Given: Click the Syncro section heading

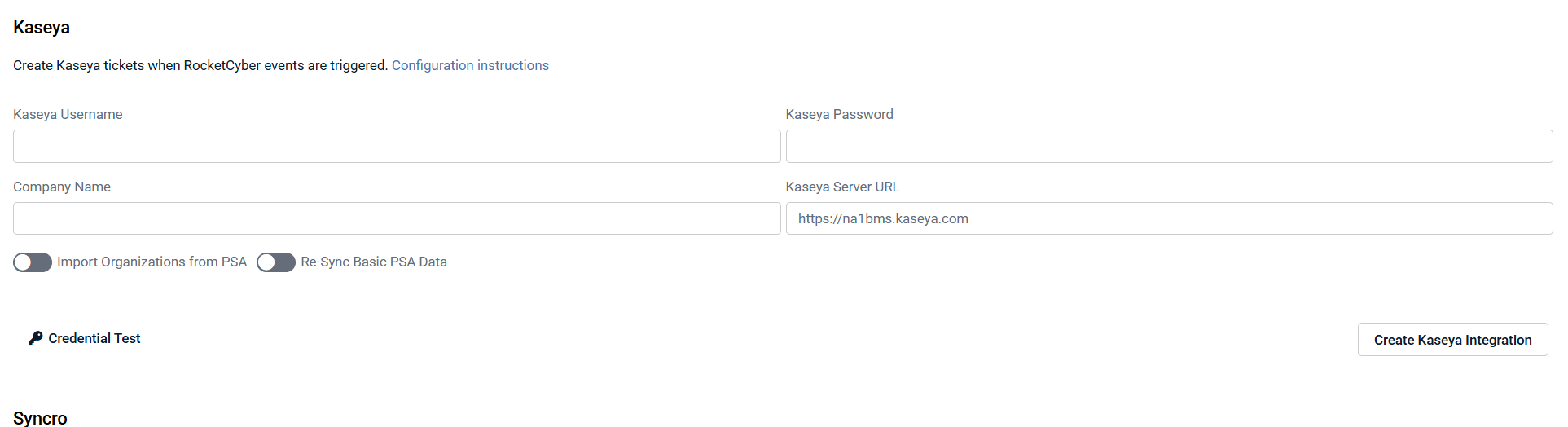Looking at the screenshot, I should point(40,418).
